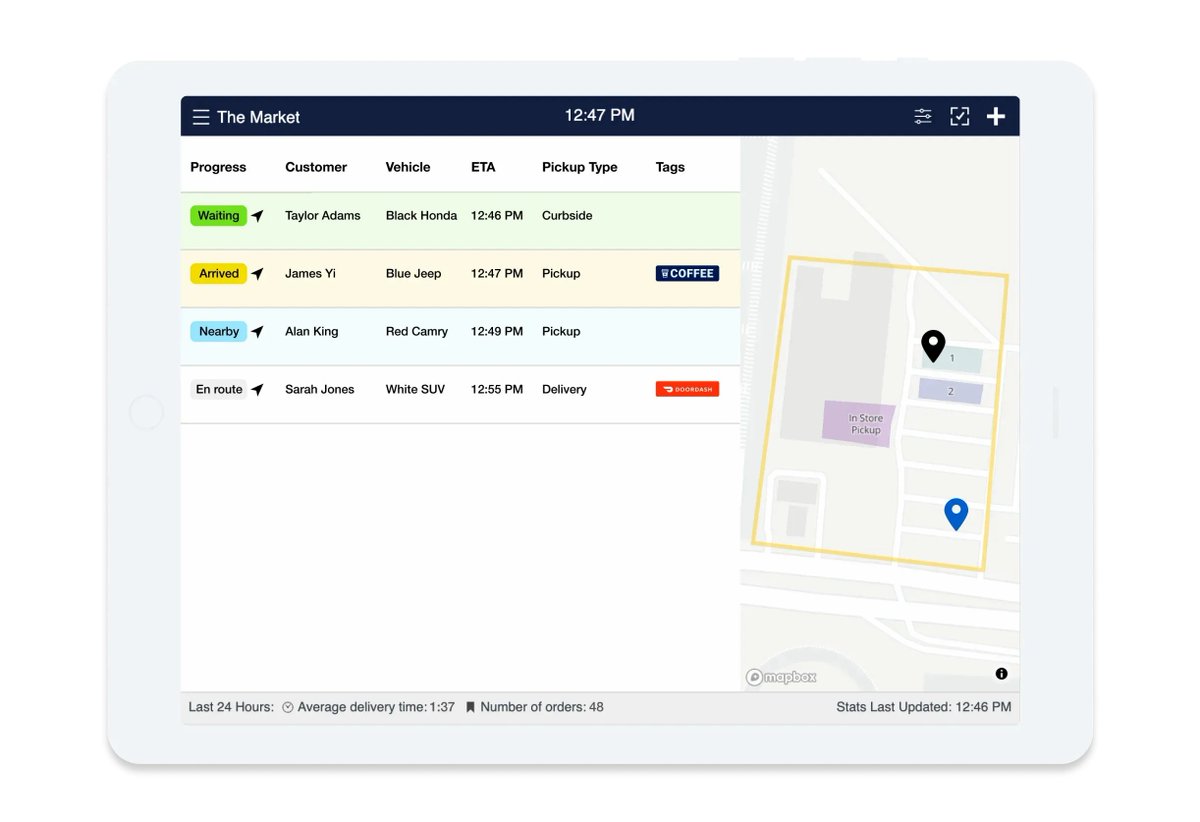Image resolution: width=1200 pixels, height=822 pixels.
Task: Add a new order with plus icon
Action: coord(996,117)
